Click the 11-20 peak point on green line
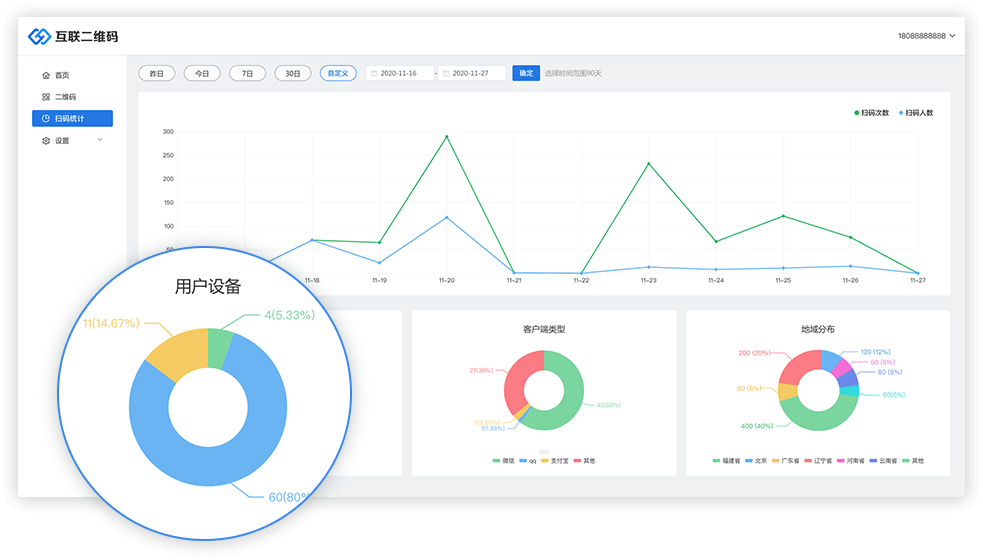 pyautogui.click(x=446, y=137)
